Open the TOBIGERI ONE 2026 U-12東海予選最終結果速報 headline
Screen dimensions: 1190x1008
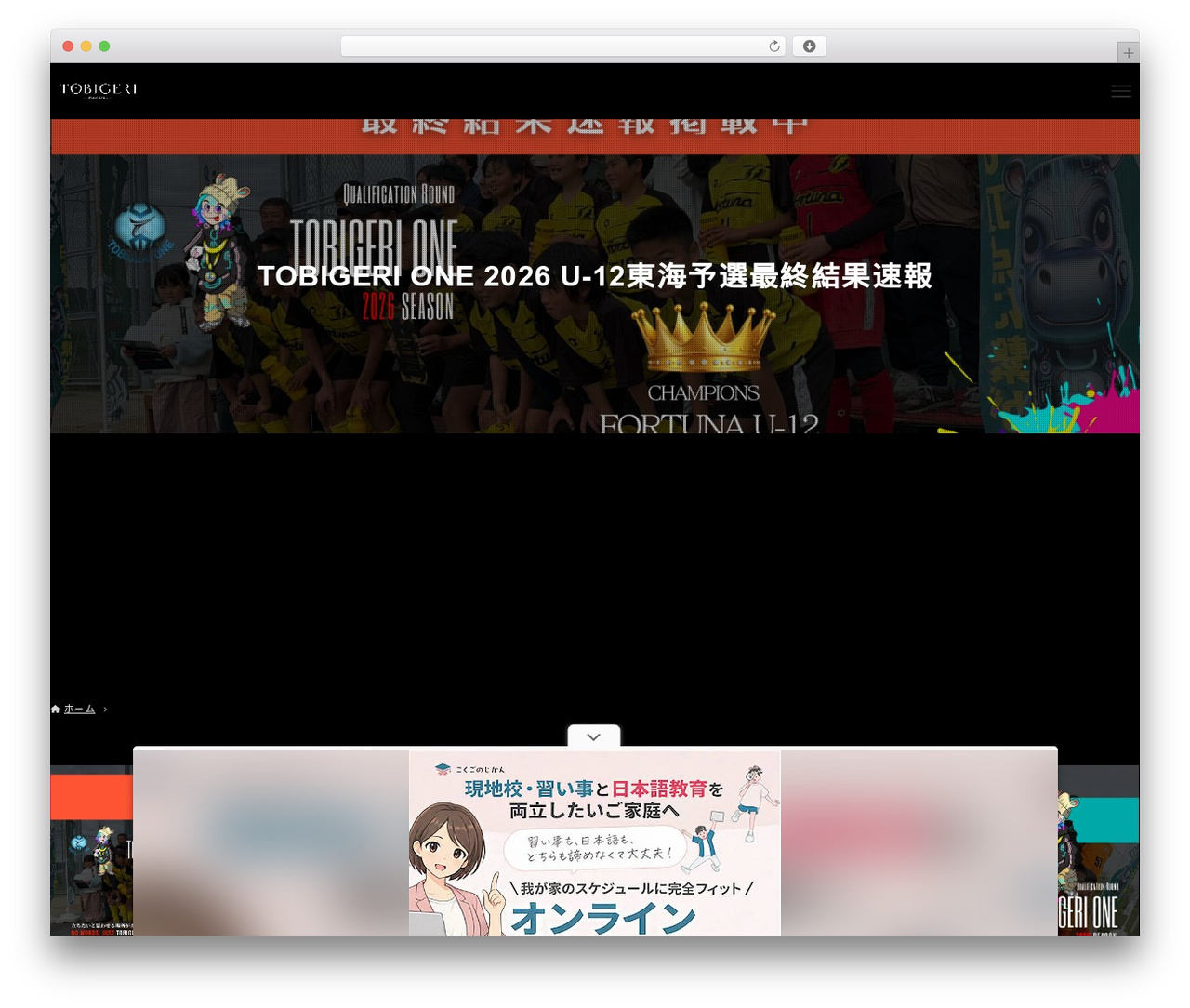click(x=595, y=276)
